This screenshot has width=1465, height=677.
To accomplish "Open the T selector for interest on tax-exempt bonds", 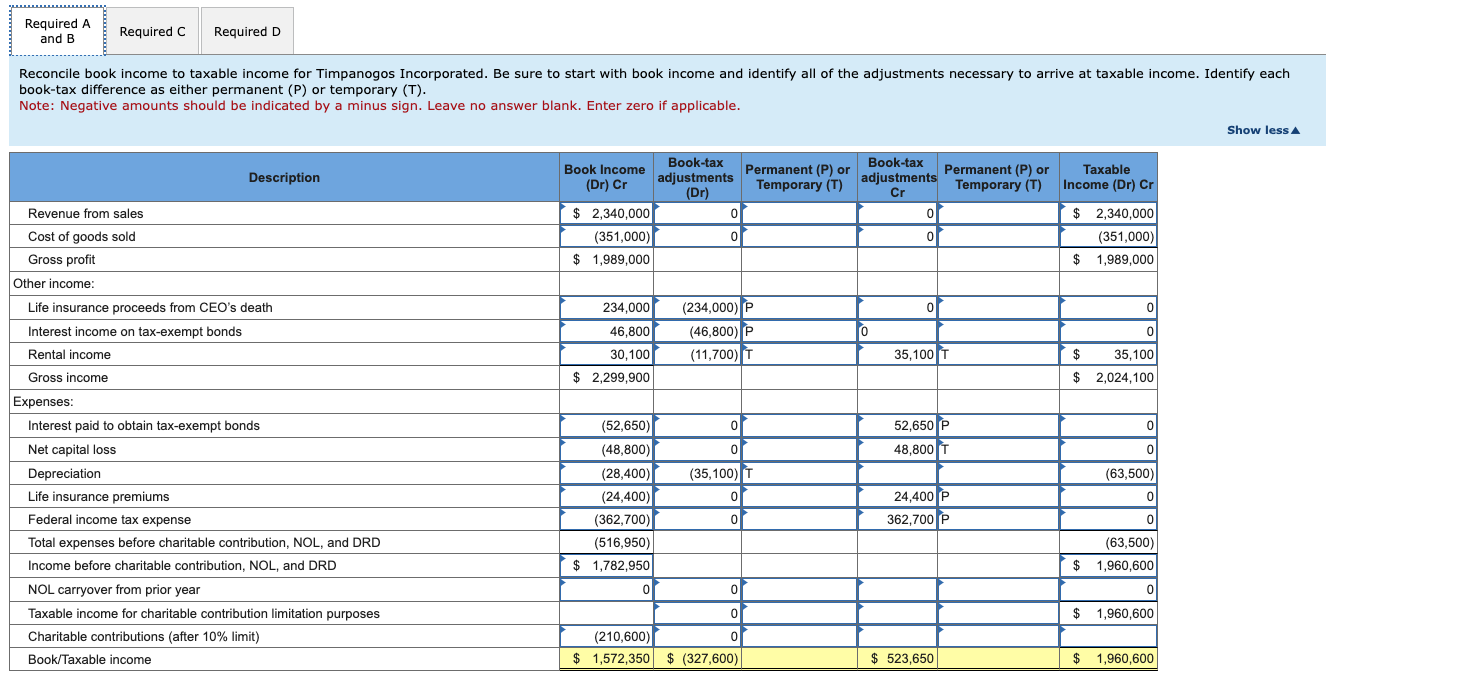I will [798, 330].
